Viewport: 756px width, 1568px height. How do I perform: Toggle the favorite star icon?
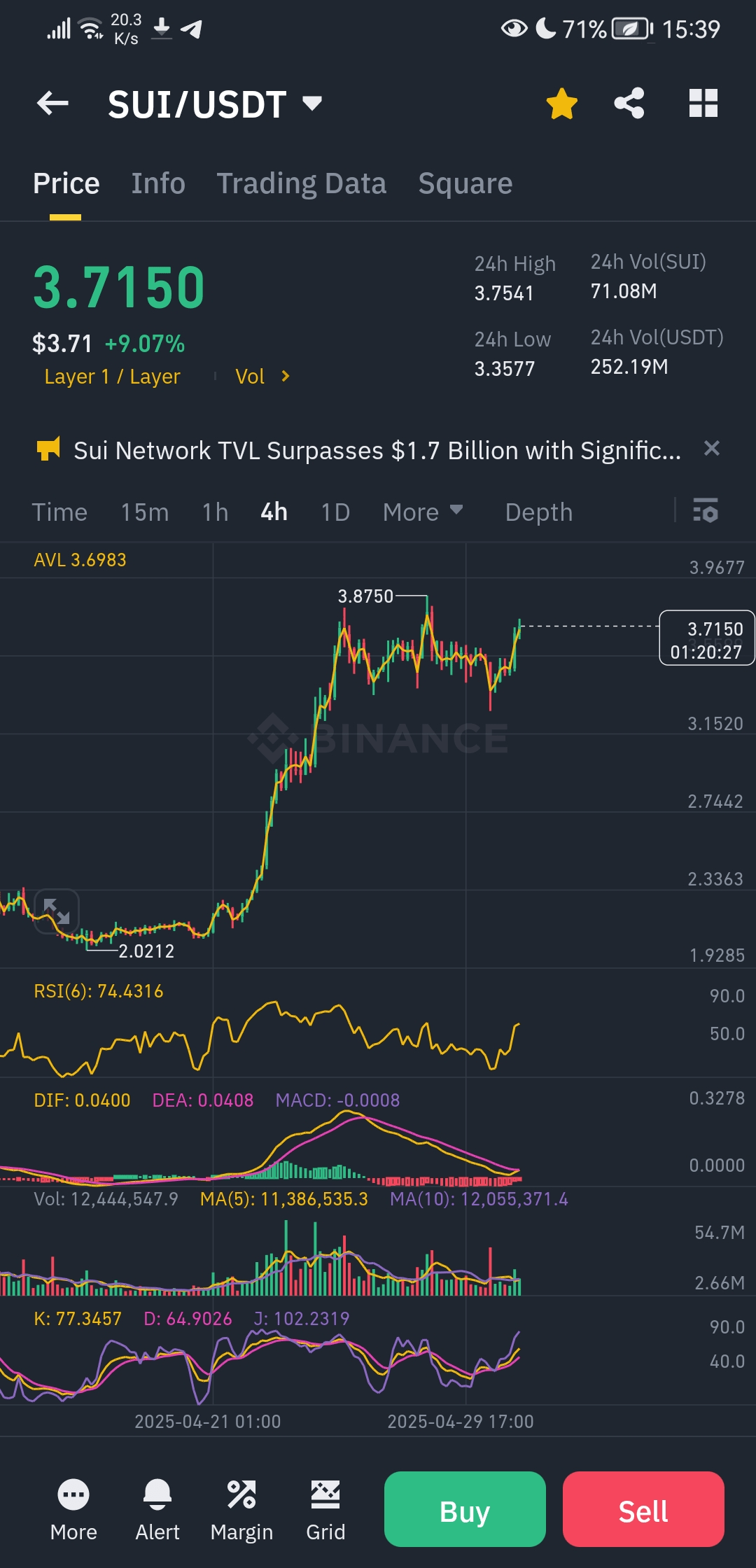click(x=561, y=104)
